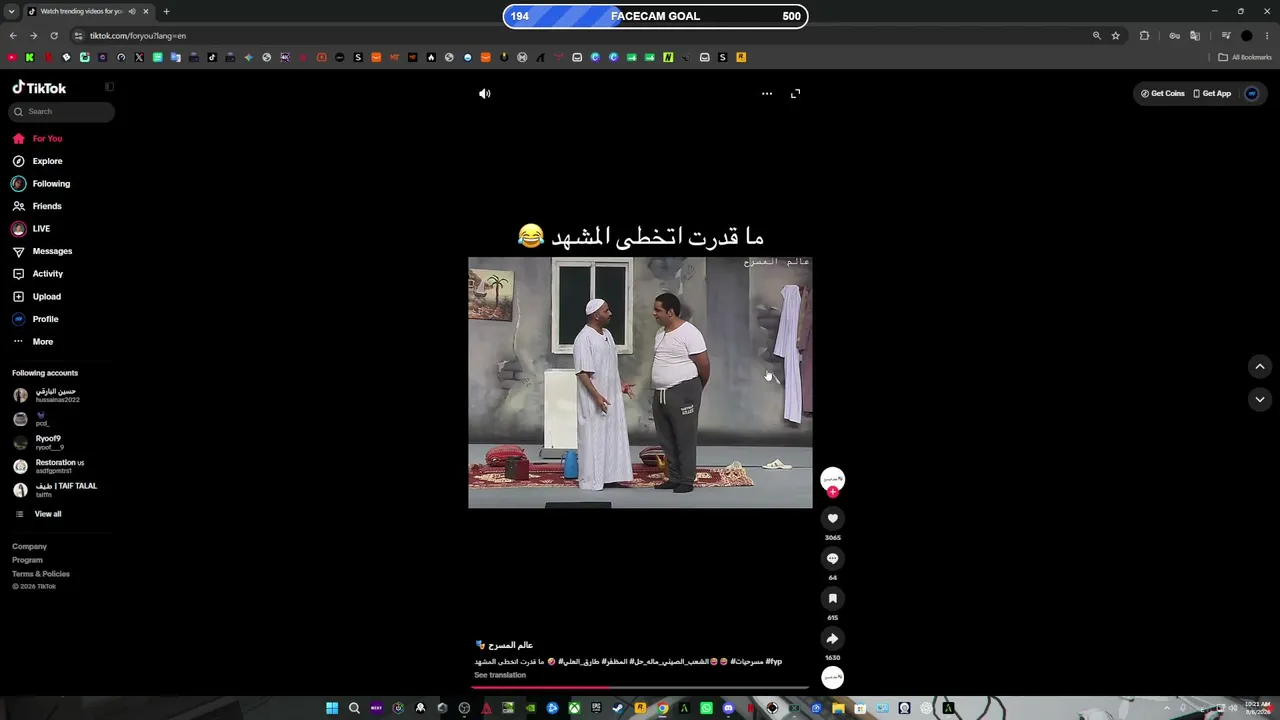Expand the video to fullscreen
The image size is (1280, 720).
796,94
